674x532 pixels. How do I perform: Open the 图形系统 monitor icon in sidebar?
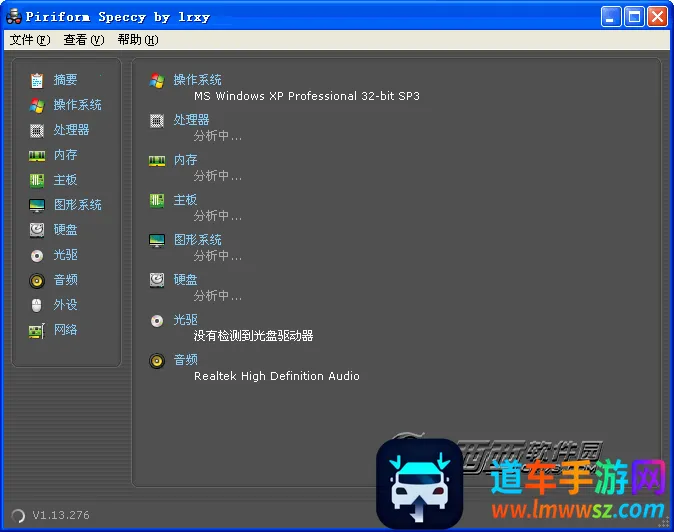[x=37, y=205]
